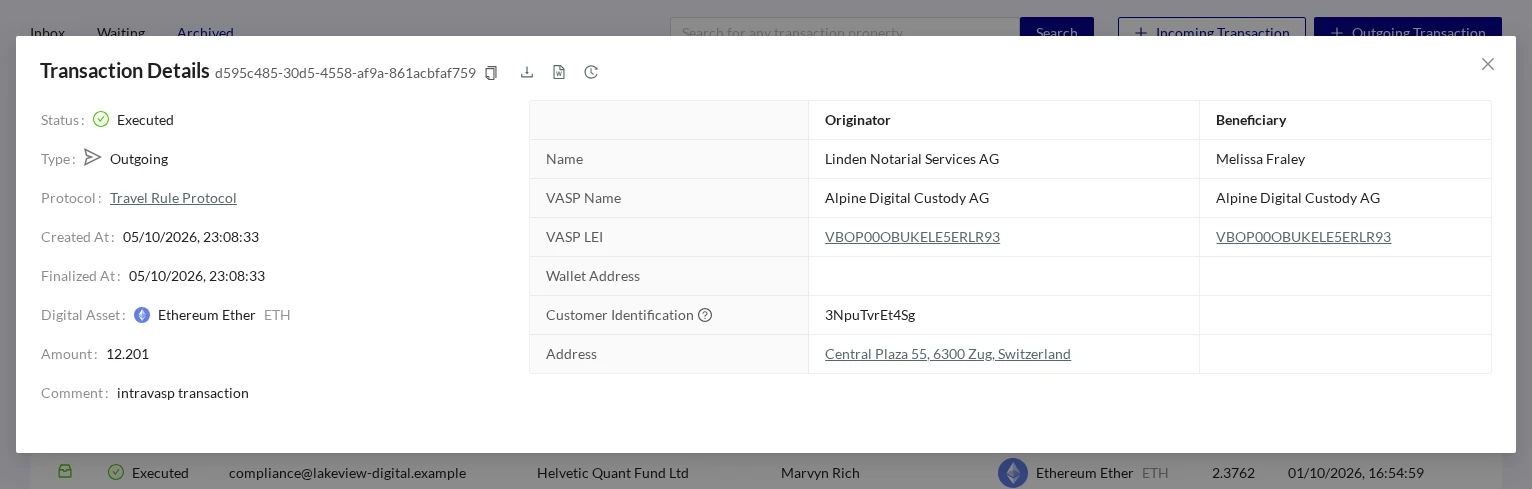Click the Customer Identification row label
The width and height of the screenshot is (1532, 489).
[x=620, y=315]
